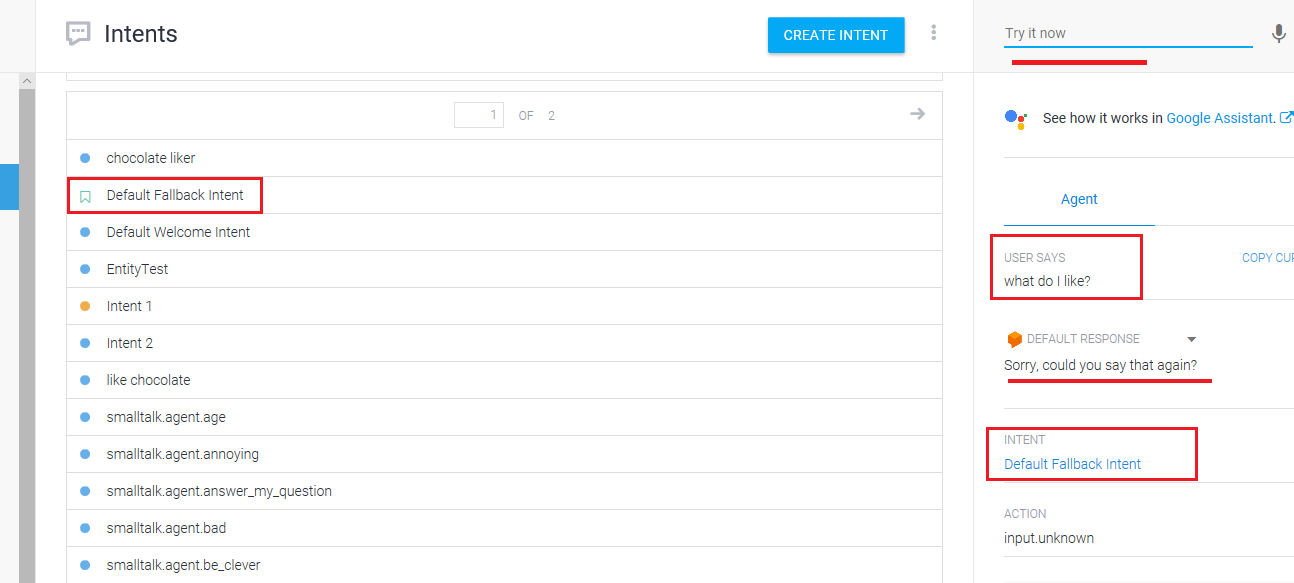Click the microphone icon next to Try it now
This screenshot has height=583, width=1294.
click(x=1278, y=34)
